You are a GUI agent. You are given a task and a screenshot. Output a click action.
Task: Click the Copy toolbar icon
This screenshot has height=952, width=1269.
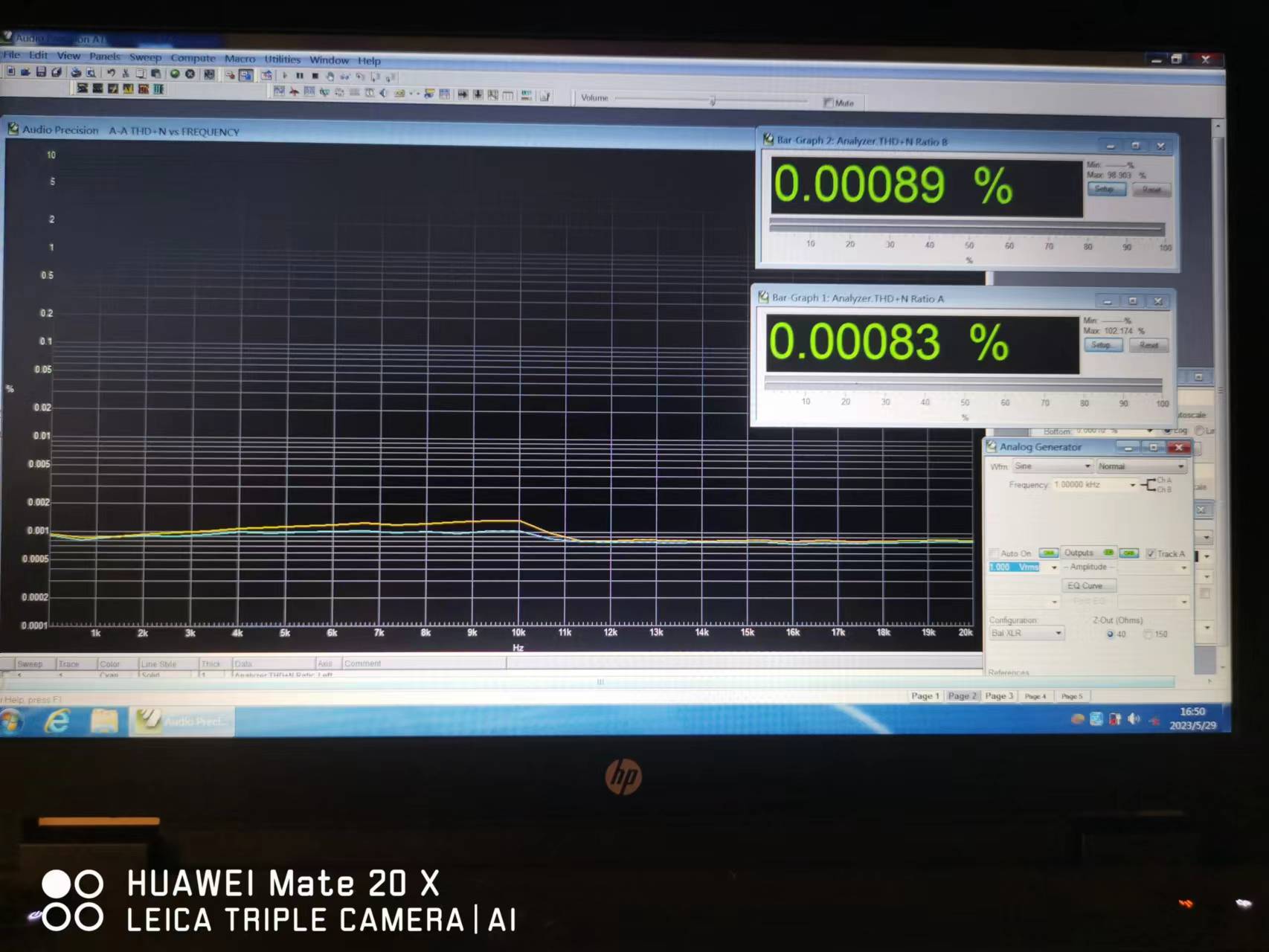click(141, 73)
